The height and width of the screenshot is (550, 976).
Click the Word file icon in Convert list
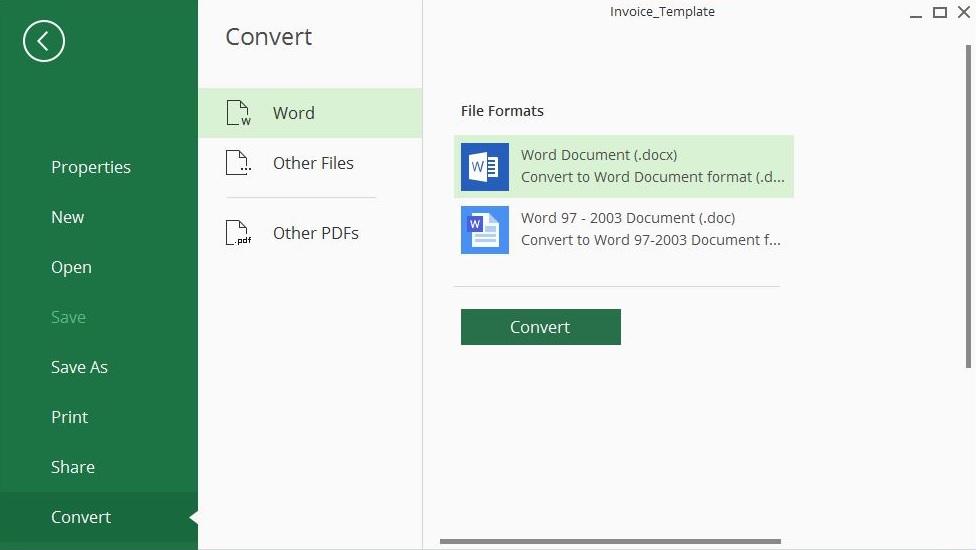tap(238, 113)
